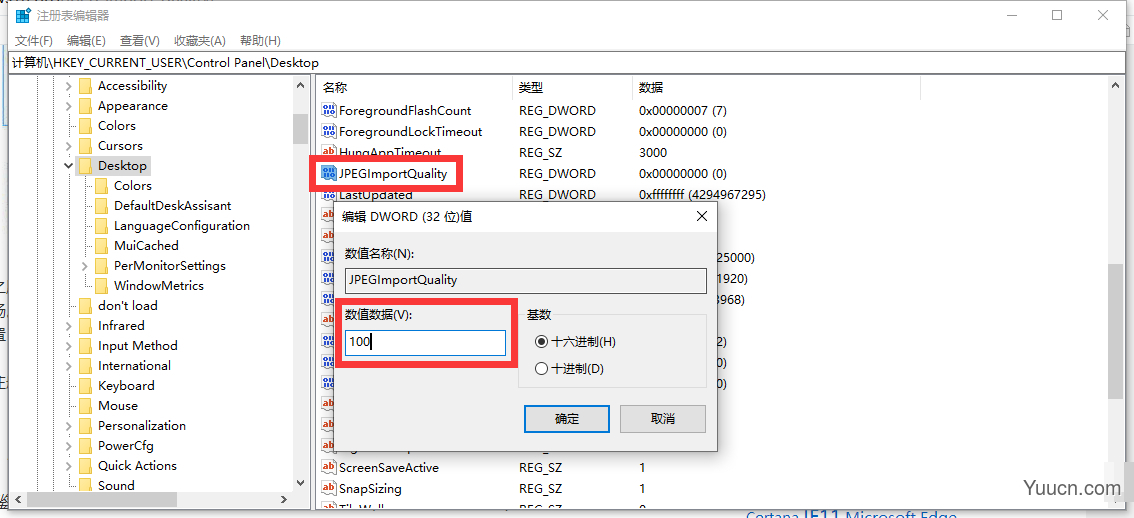The width and height of the screenshot is (1134, 518).
Task: Click the 数值数据 input field containing 100
Action: coord(425,343)
